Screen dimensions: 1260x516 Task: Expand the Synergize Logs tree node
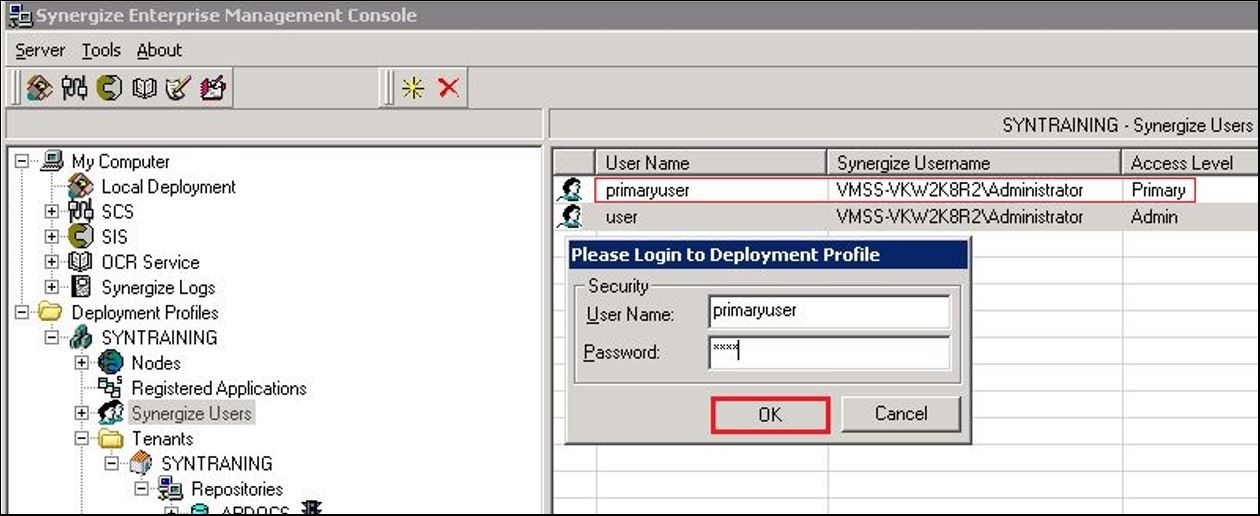52,287
